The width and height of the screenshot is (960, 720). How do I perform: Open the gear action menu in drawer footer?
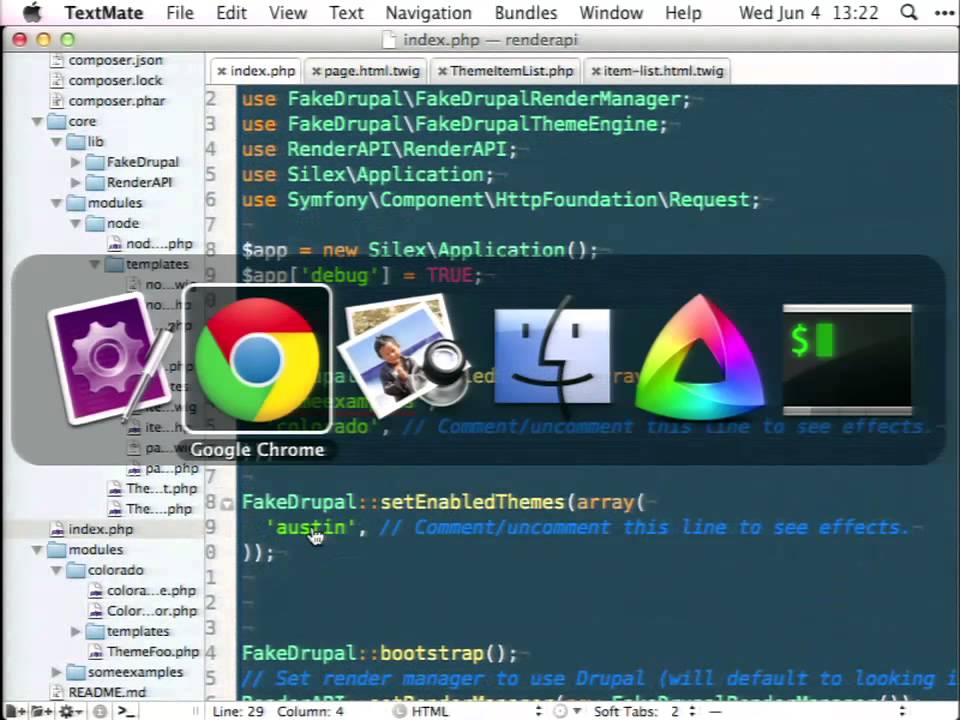point(69,711)
